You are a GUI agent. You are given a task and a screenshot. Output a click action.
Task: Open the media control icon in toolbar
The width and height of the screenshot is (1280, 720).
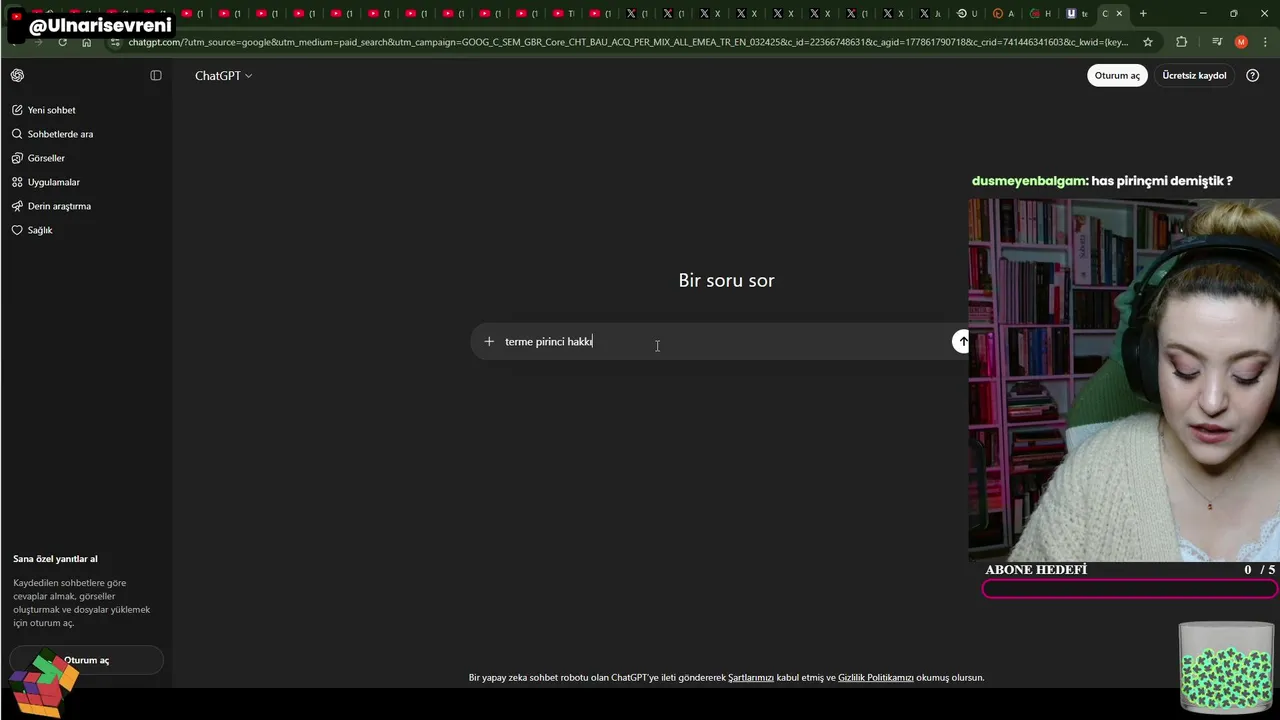tap(1217, 42)
